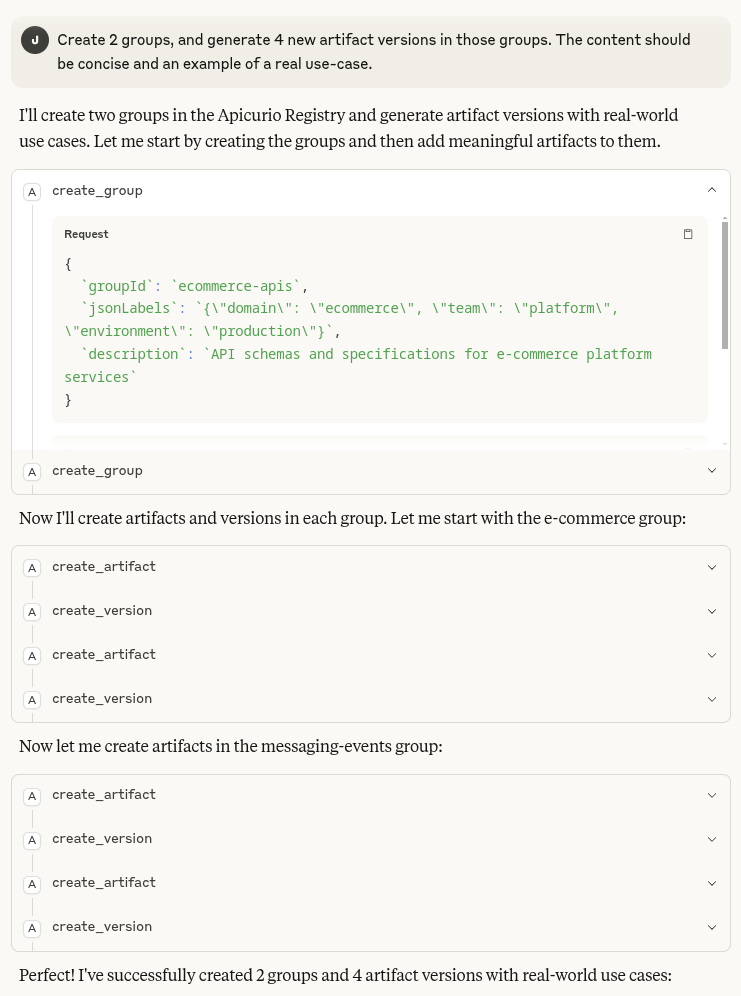Expand the last create_version chevron
Image resolution: width=741 pixels, height=996 pixels.
(712, 927)
